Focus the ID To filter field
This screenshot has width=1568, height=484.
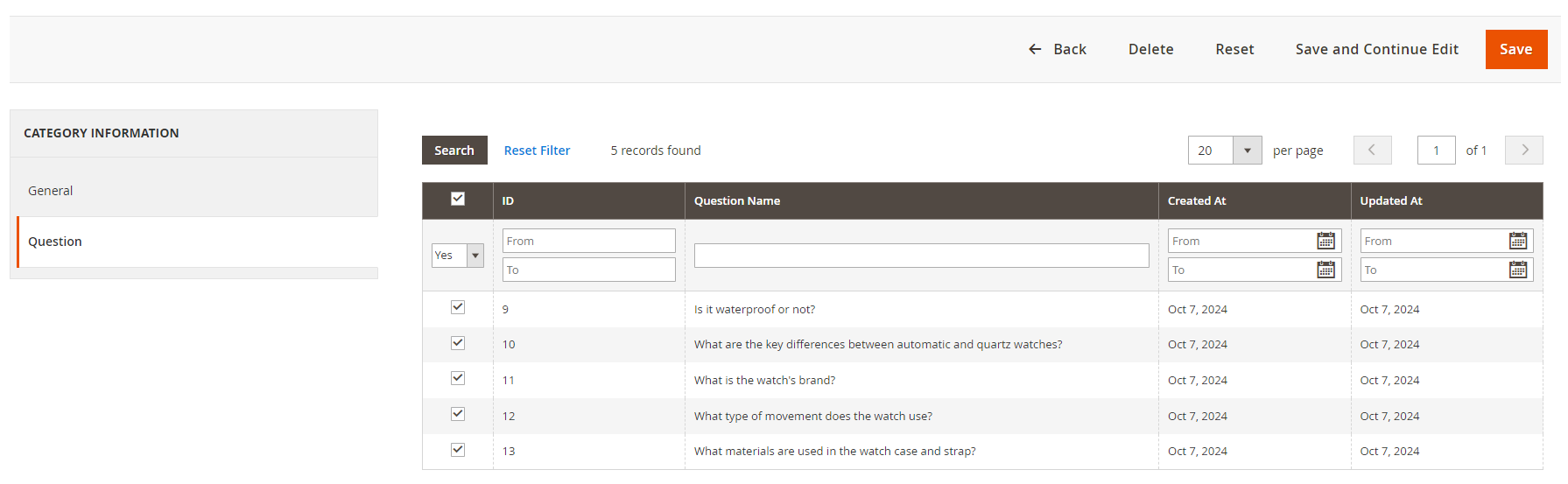[x=589, y=270]
